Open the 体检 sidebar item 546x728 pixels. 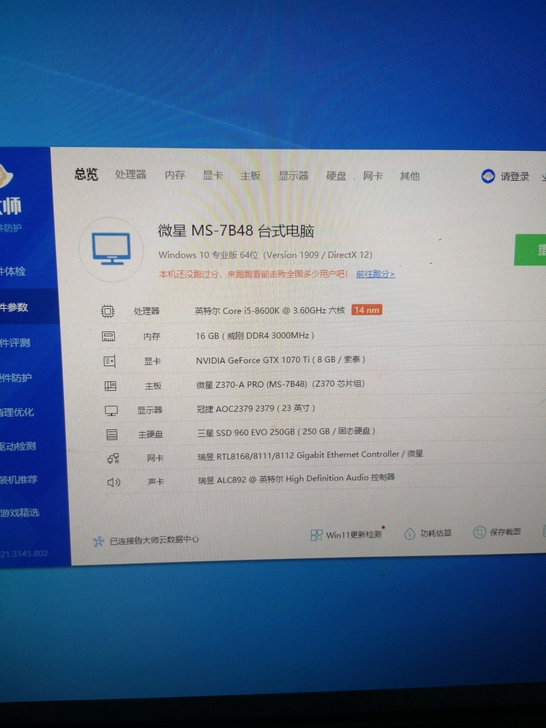[13, 271]
